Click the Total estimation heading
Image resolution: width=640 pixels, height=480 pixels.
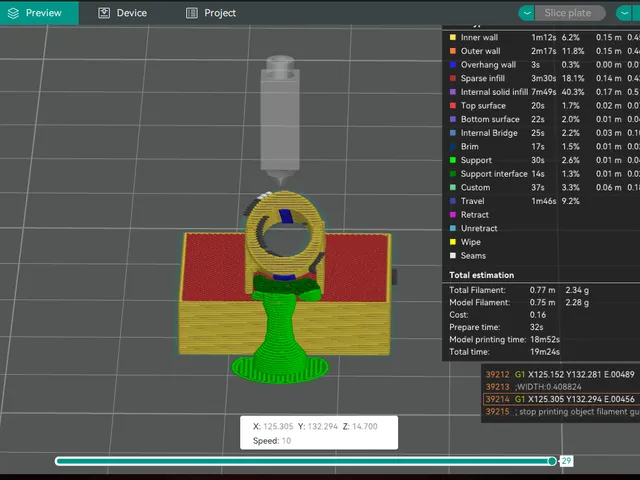pos(482,275)
